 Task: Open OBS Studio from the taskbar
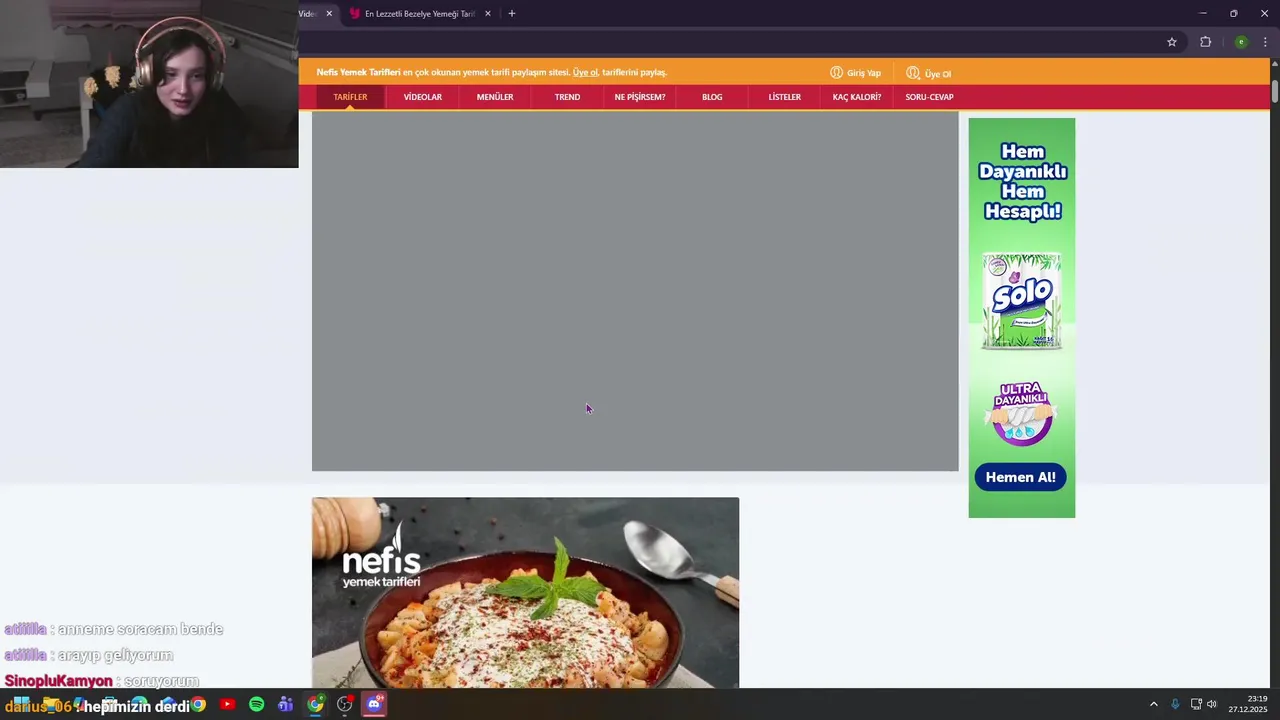click(x=344, y=704)
